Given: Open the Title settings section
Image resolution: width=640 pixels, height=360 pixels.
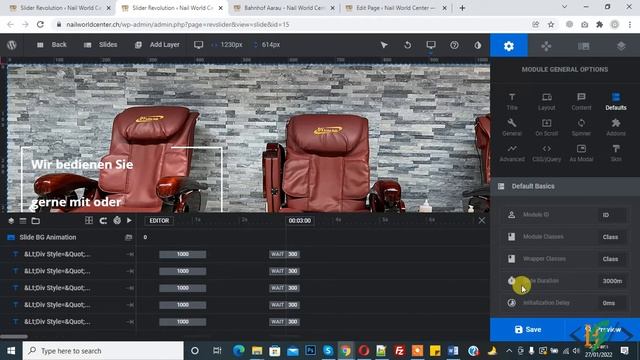Looking at the screenshot, I should click(x=512, y=101).
